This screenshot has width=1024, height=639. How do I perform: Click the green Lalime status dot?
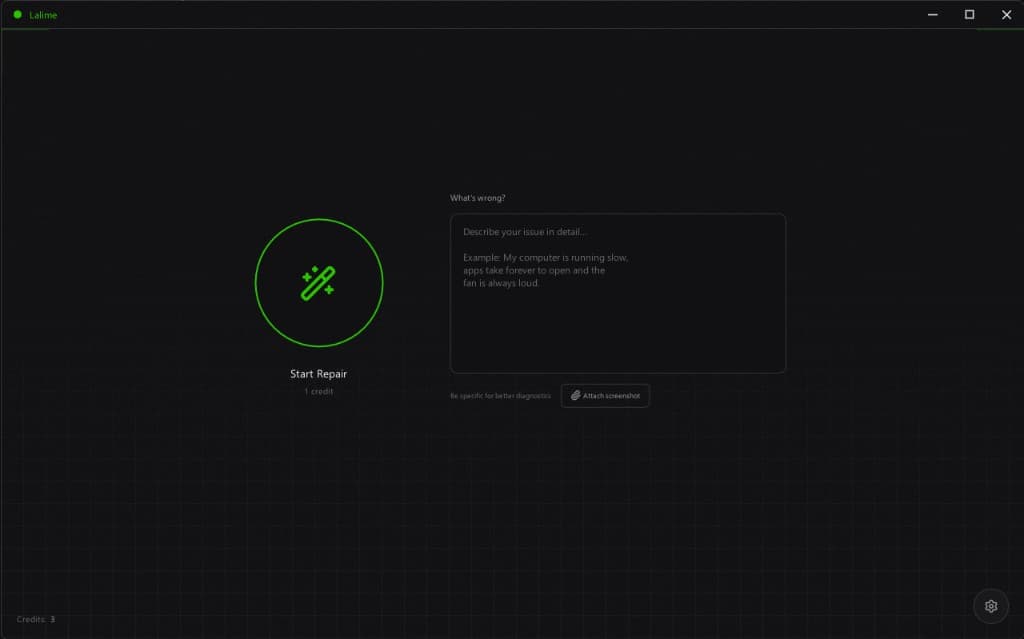[x=18, y=14]
